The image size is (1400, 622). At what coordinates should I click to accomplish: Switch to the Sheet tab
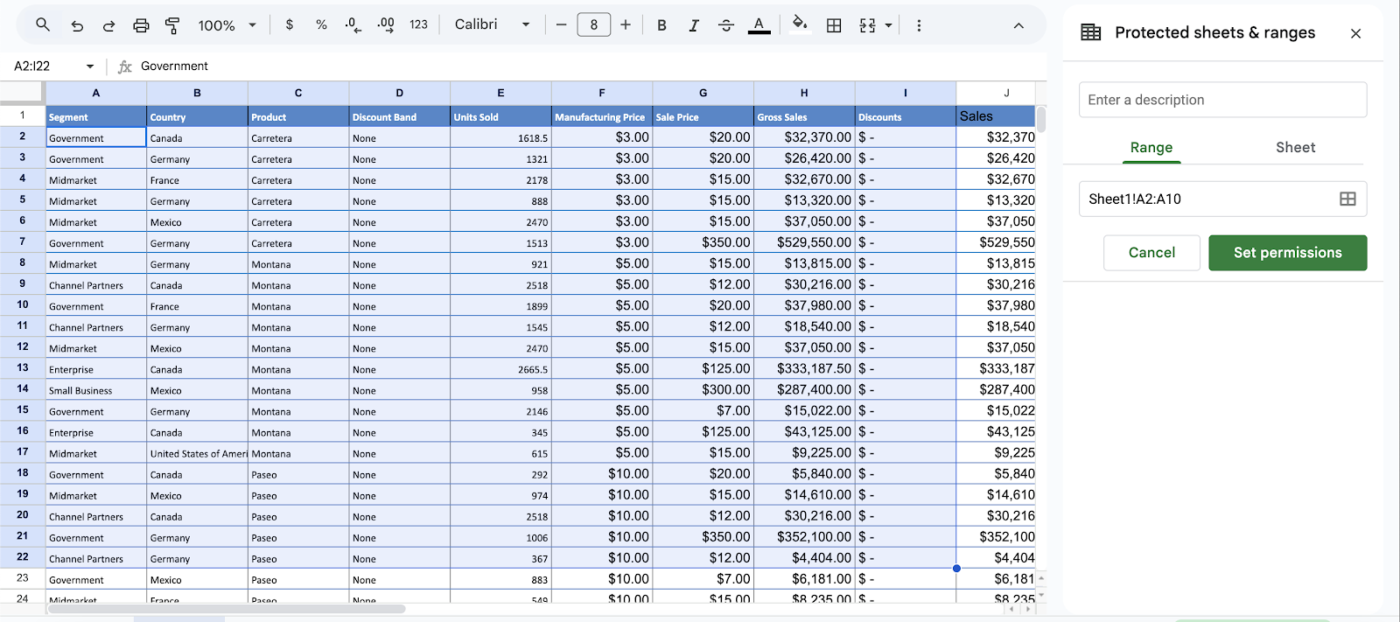click(x=1295, y=147)
